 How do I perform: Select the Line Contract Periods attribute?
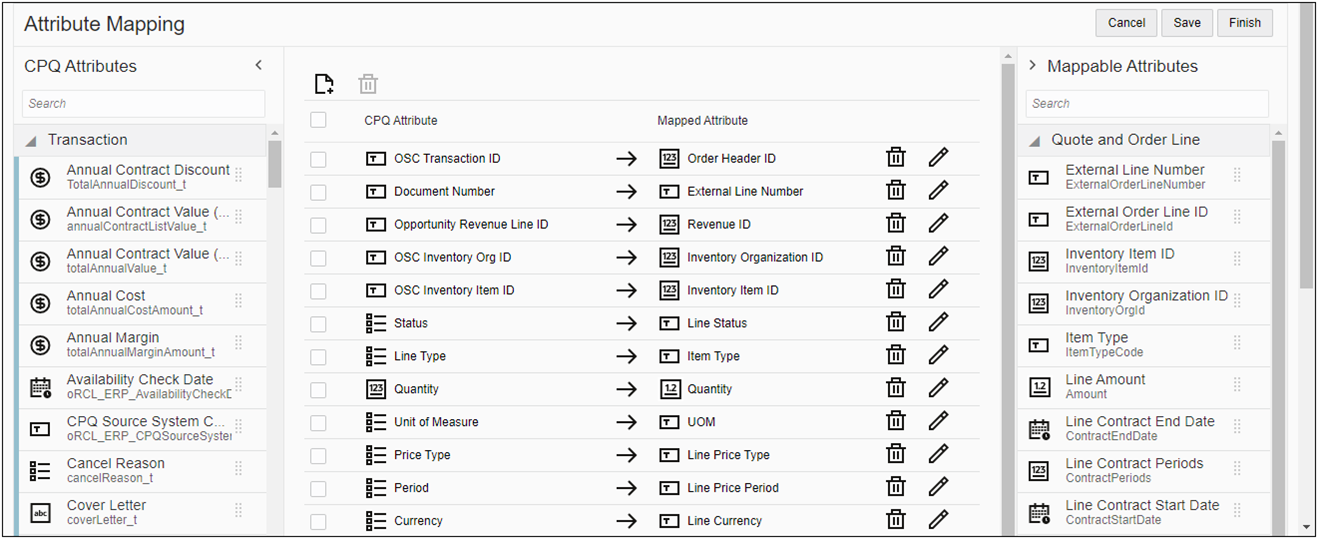tap(1144, 470)
